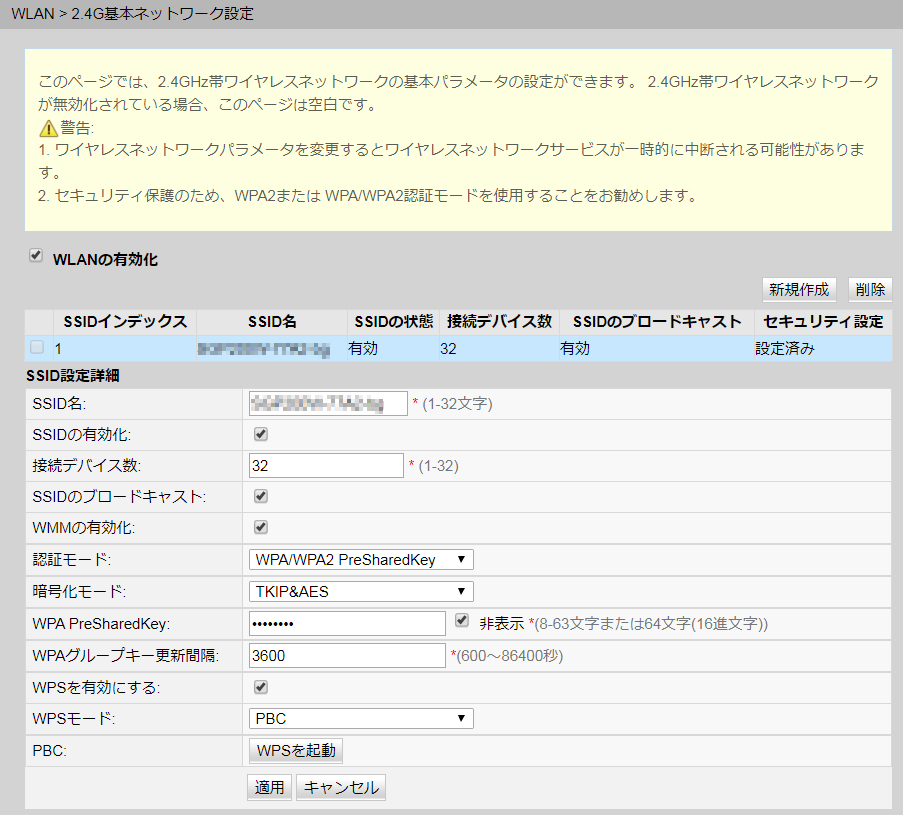
Task: Click the SSIDインデックス column header
Action: [125, 321]
